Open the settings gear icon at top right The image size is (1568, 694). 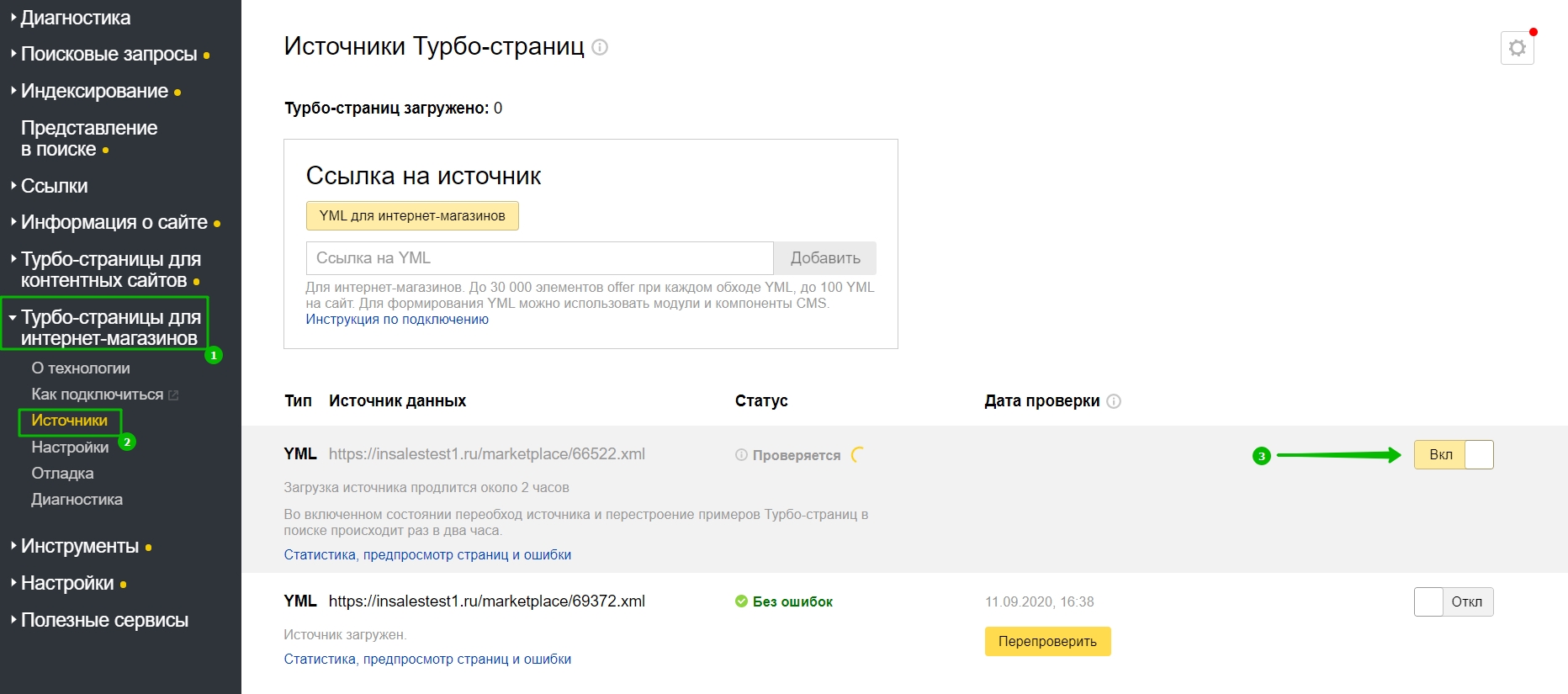1517,48
